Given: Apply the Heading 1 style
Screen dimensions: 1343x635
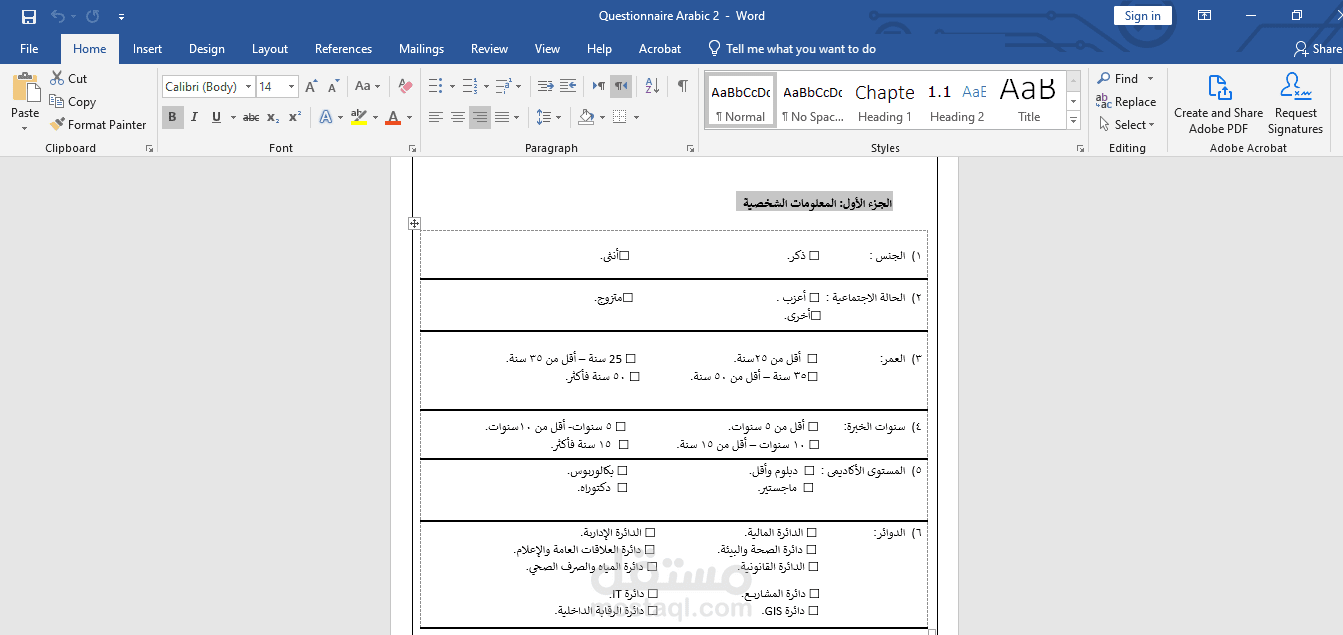Looking at the screenshot, I should (885, 100).
